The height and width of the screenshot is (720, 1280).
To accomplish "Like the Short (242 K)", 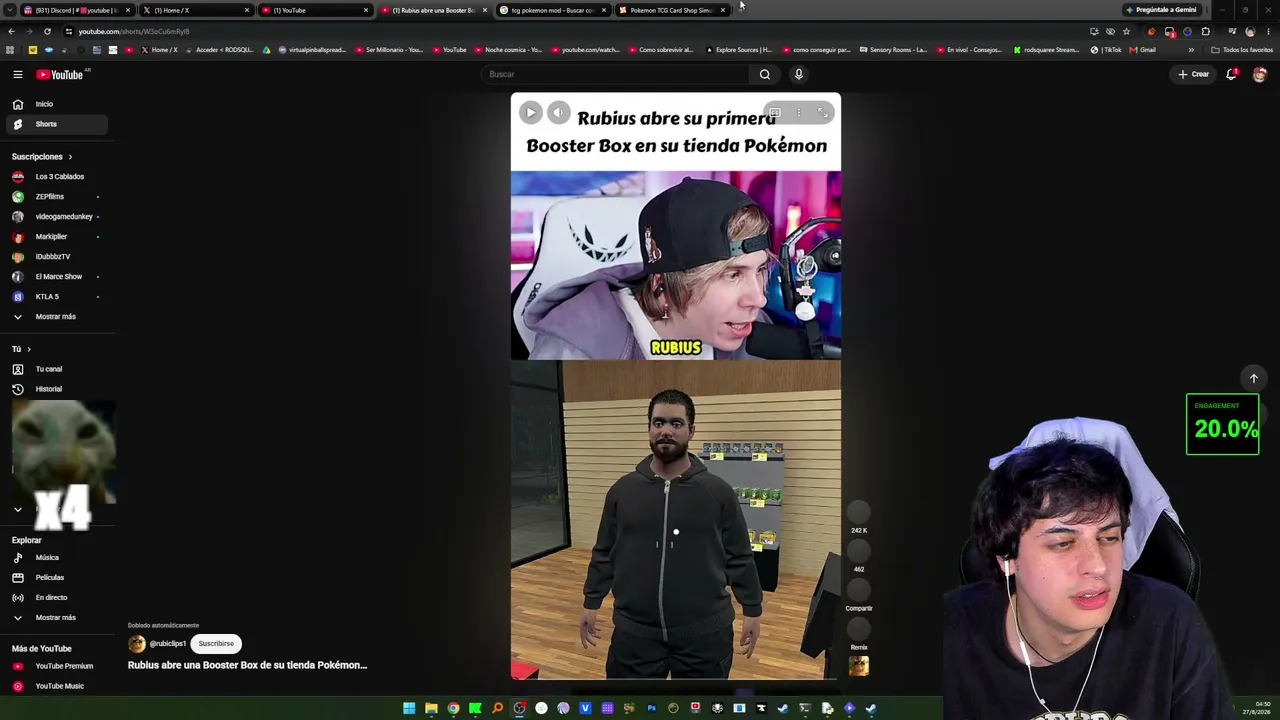I will 859,512.
